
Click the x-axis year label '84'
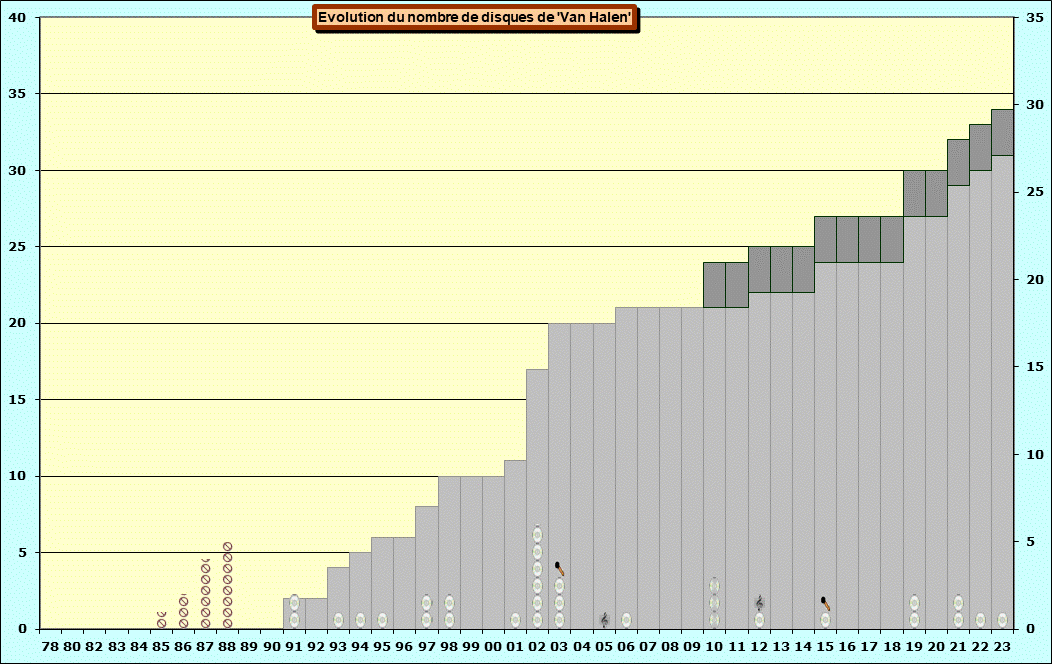point(139,647)
